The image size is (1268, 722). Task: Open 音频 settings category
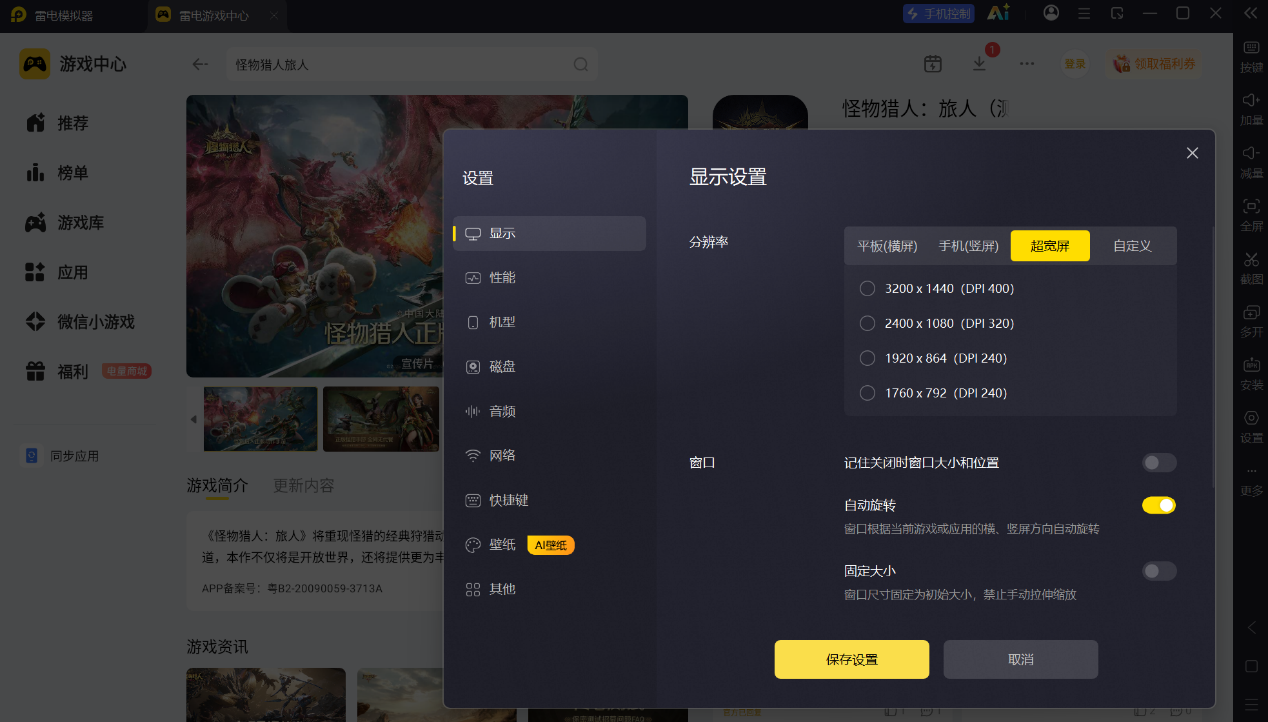coord(549,411)
